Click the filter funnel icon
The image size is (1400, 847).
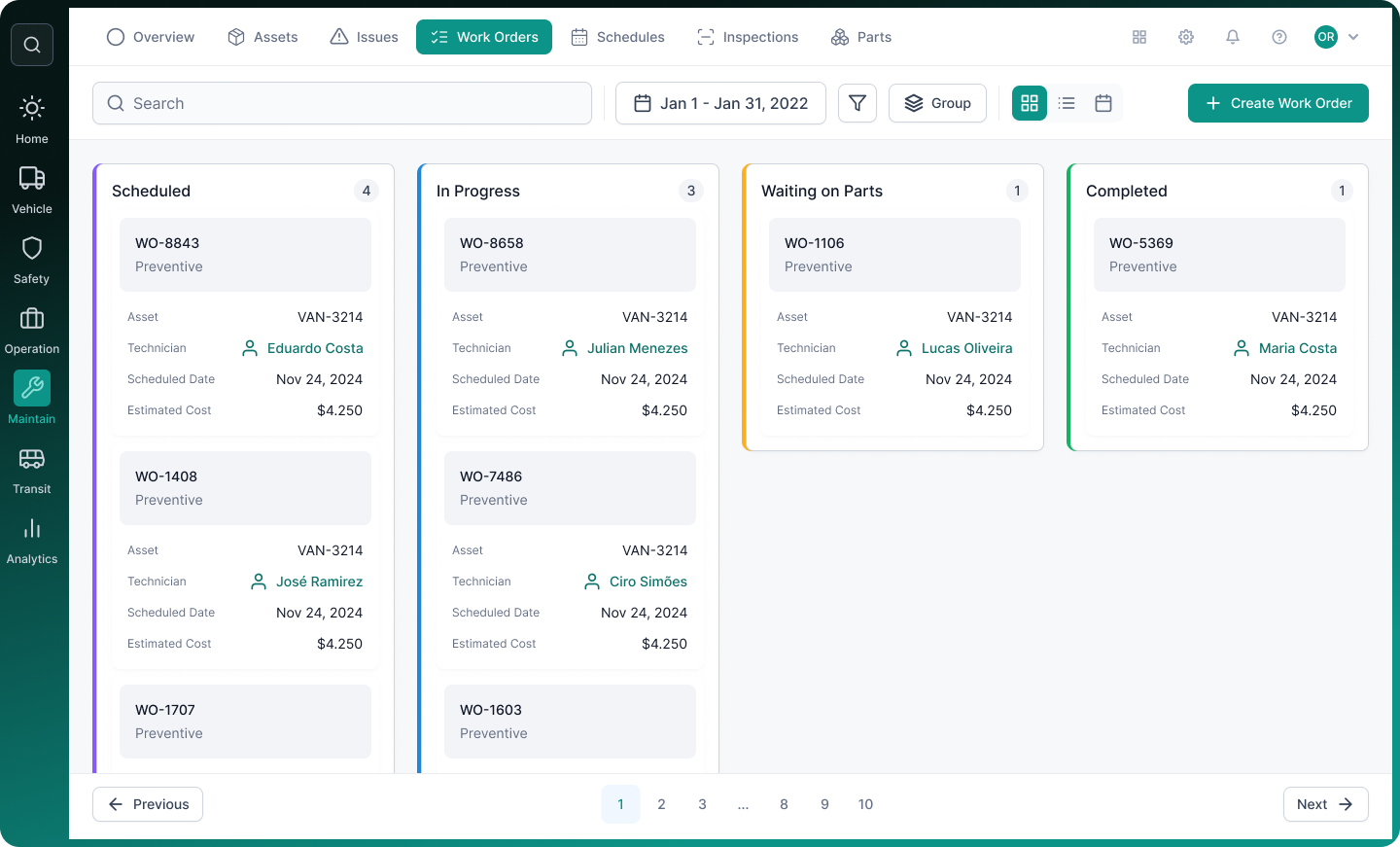coord(857,103)
